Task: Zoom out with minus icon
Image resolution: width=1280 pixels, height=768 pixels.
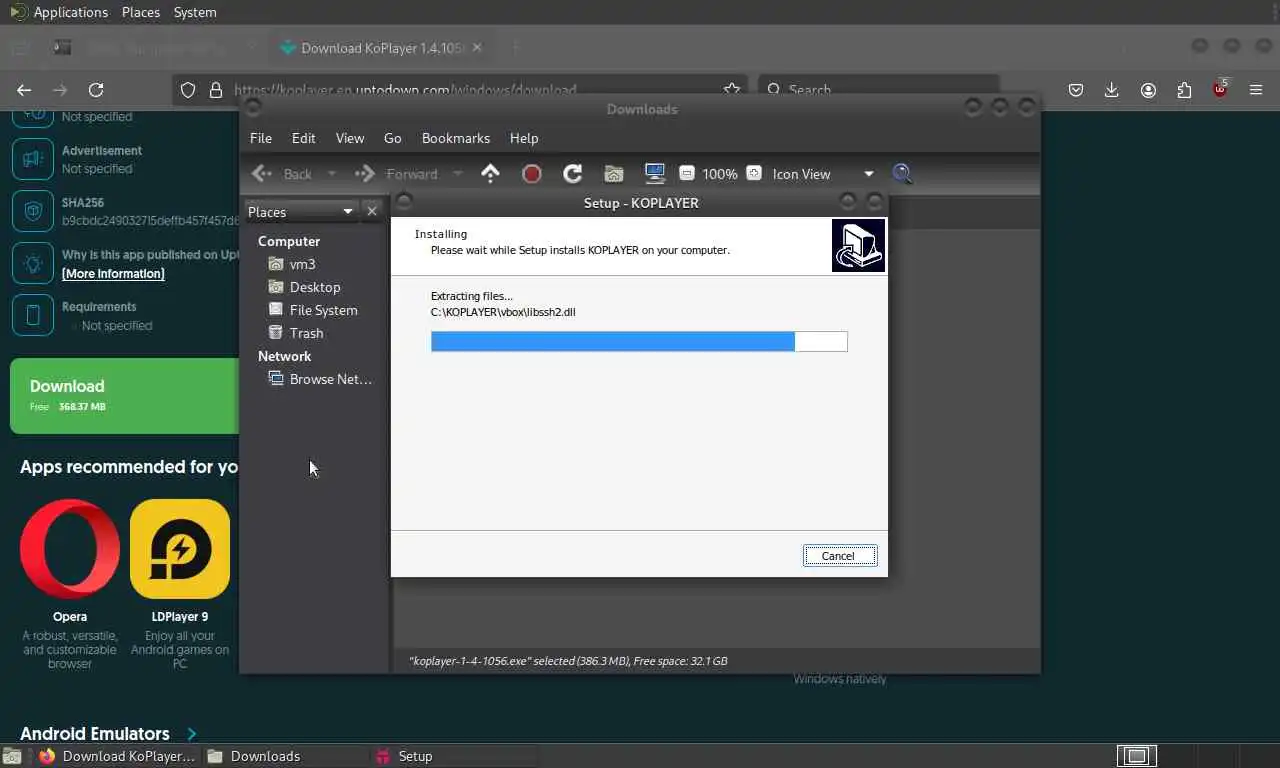Action: pos(687,173)
